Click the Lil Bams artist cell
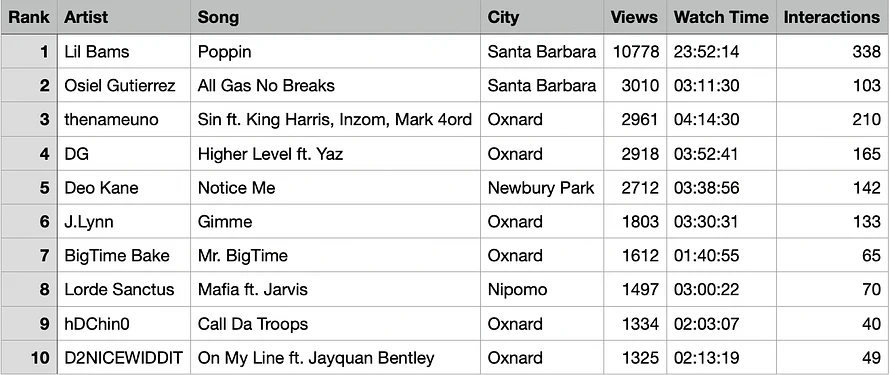Image resolution: width=890 pixels, height=375 pixels. tap(124, 52)
